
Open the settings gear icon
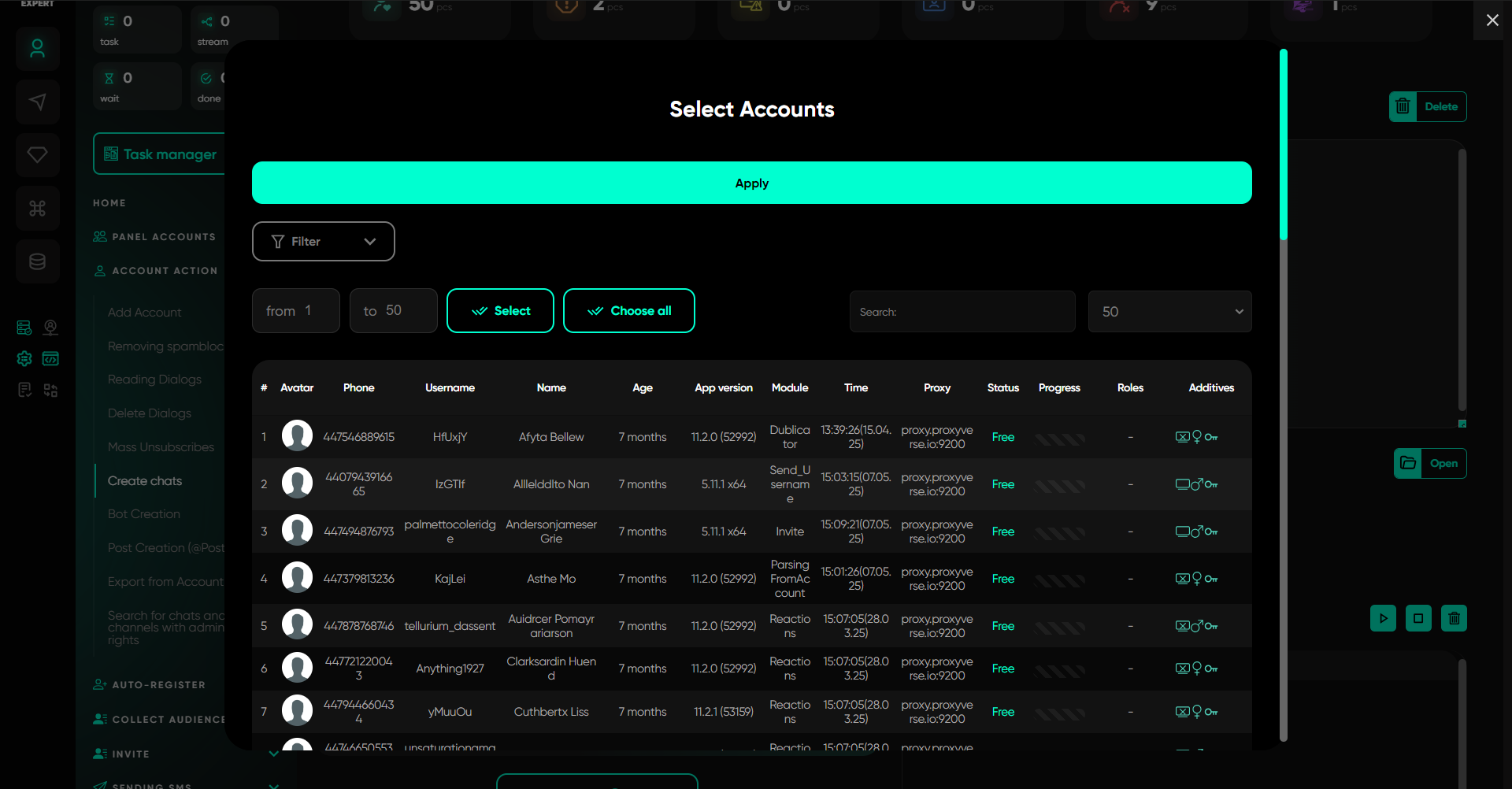tap(24, 359)
